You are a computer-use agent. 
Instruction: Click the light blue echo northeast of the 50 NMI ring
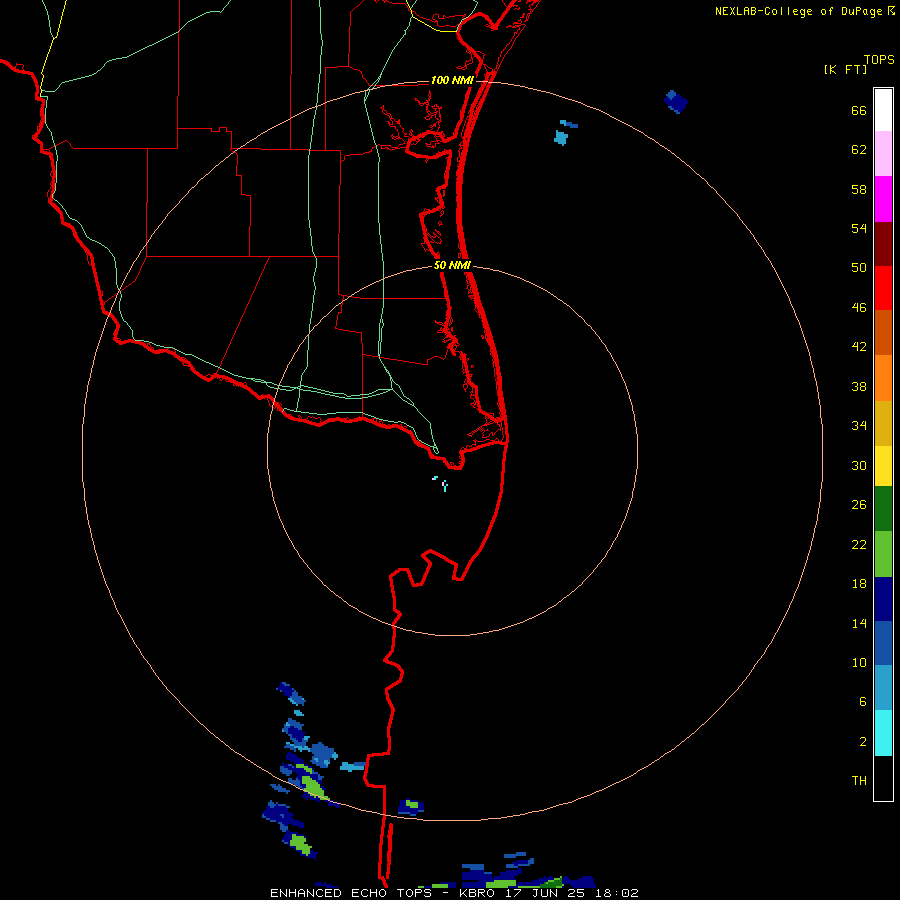click(561, 138)
